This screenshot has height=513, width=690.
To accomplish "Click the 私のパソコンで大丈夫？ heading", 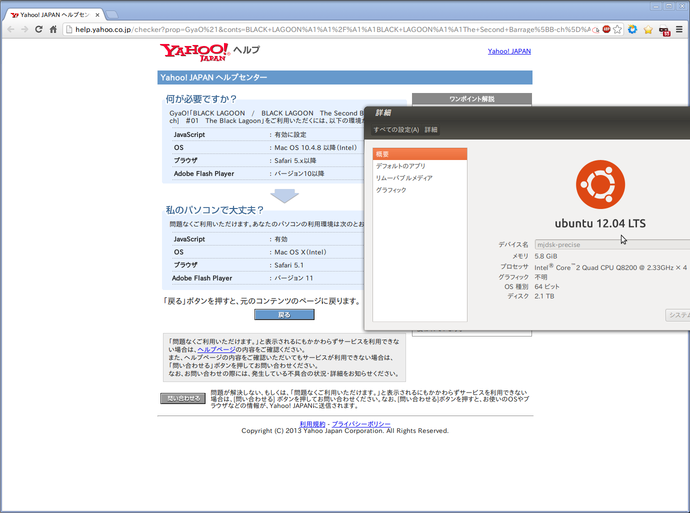I will [x=215, y=210].
